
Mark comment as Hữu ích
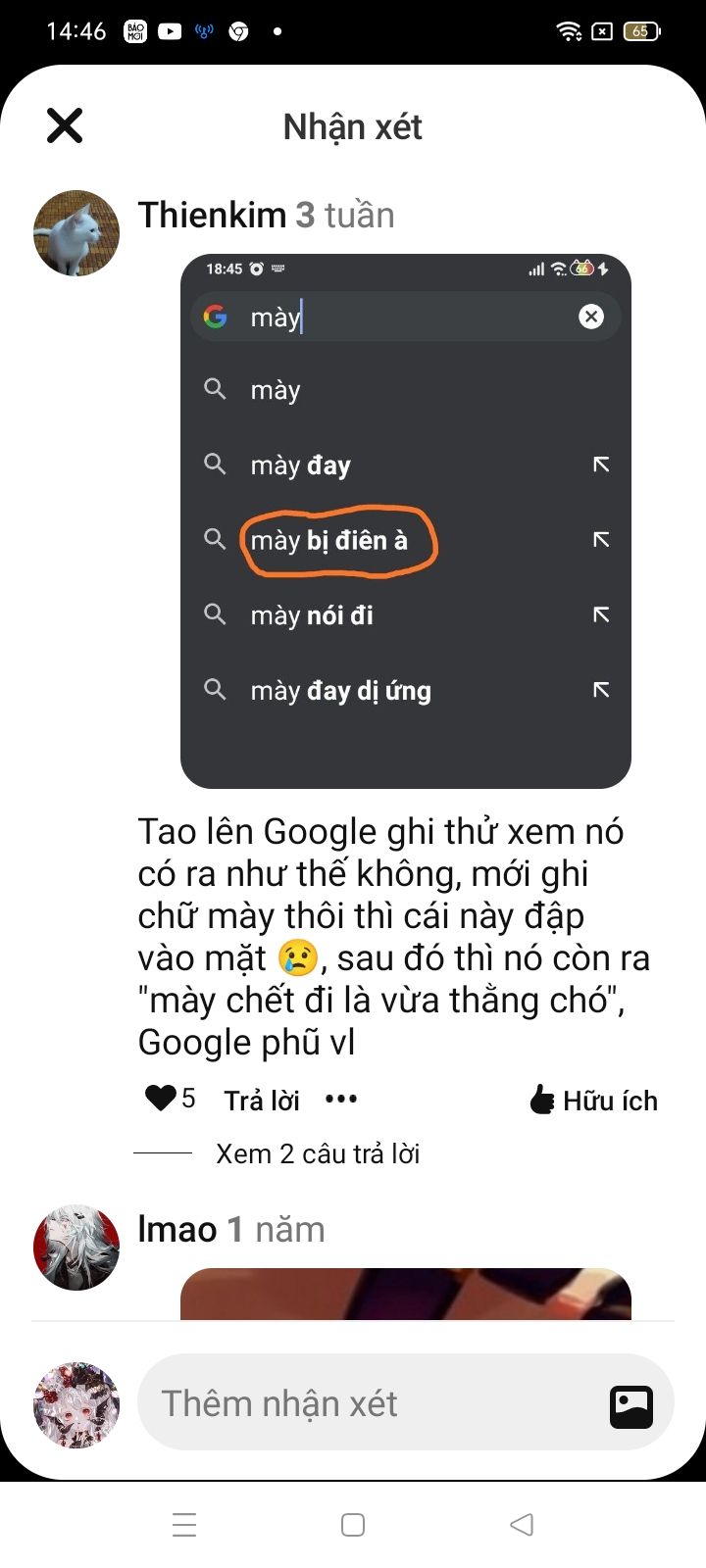[593, 1101]
